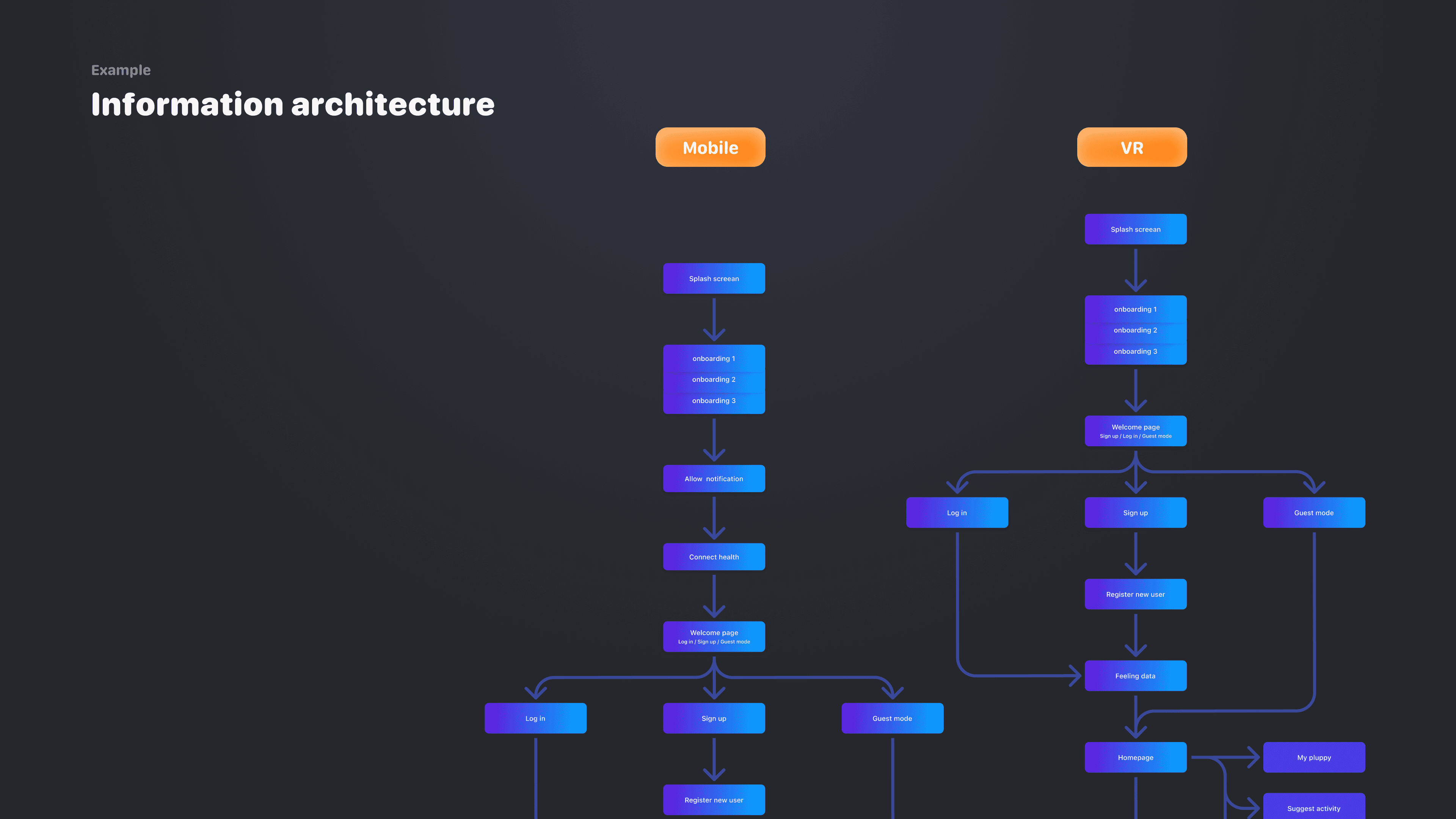
Task: Click the VR Sign up node
Action: [1135, 513]
